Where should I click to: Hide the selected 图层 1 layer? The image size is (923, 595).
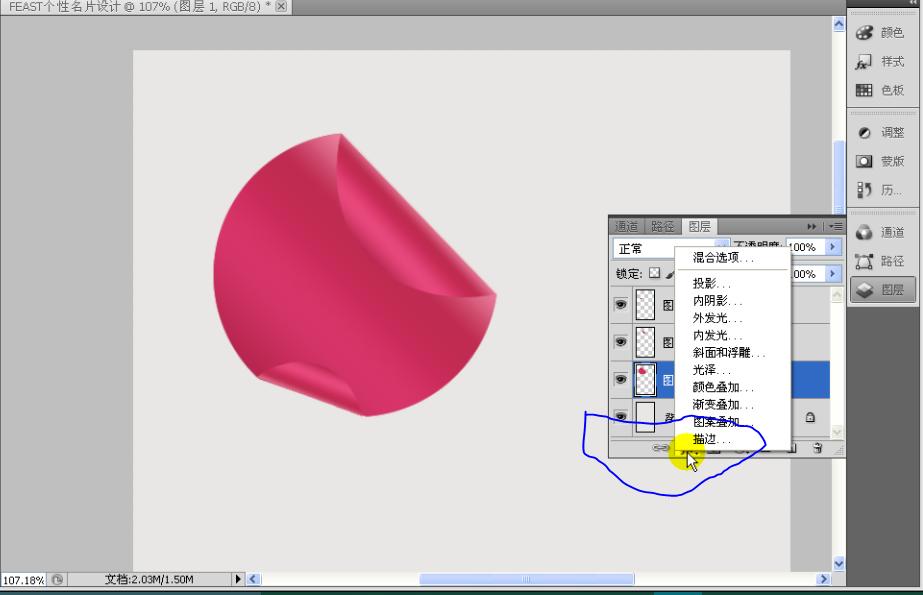click(622, 380)
